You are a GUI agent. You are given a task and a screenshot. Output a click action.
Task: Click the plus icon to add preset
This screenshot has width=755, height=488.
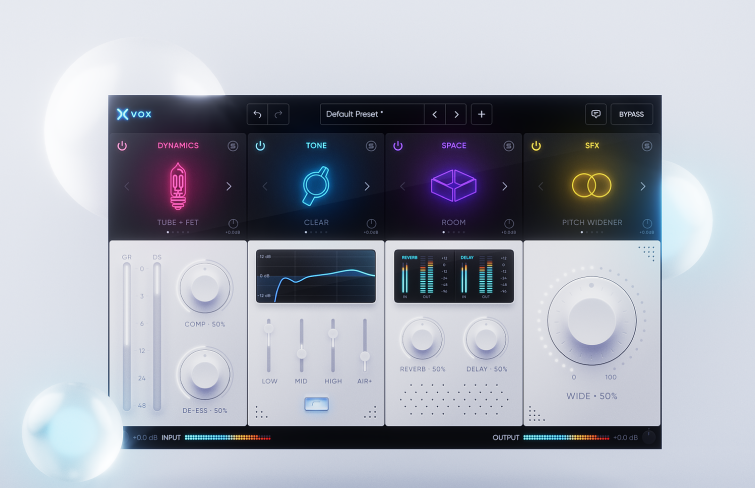click(x=481, y=114)
